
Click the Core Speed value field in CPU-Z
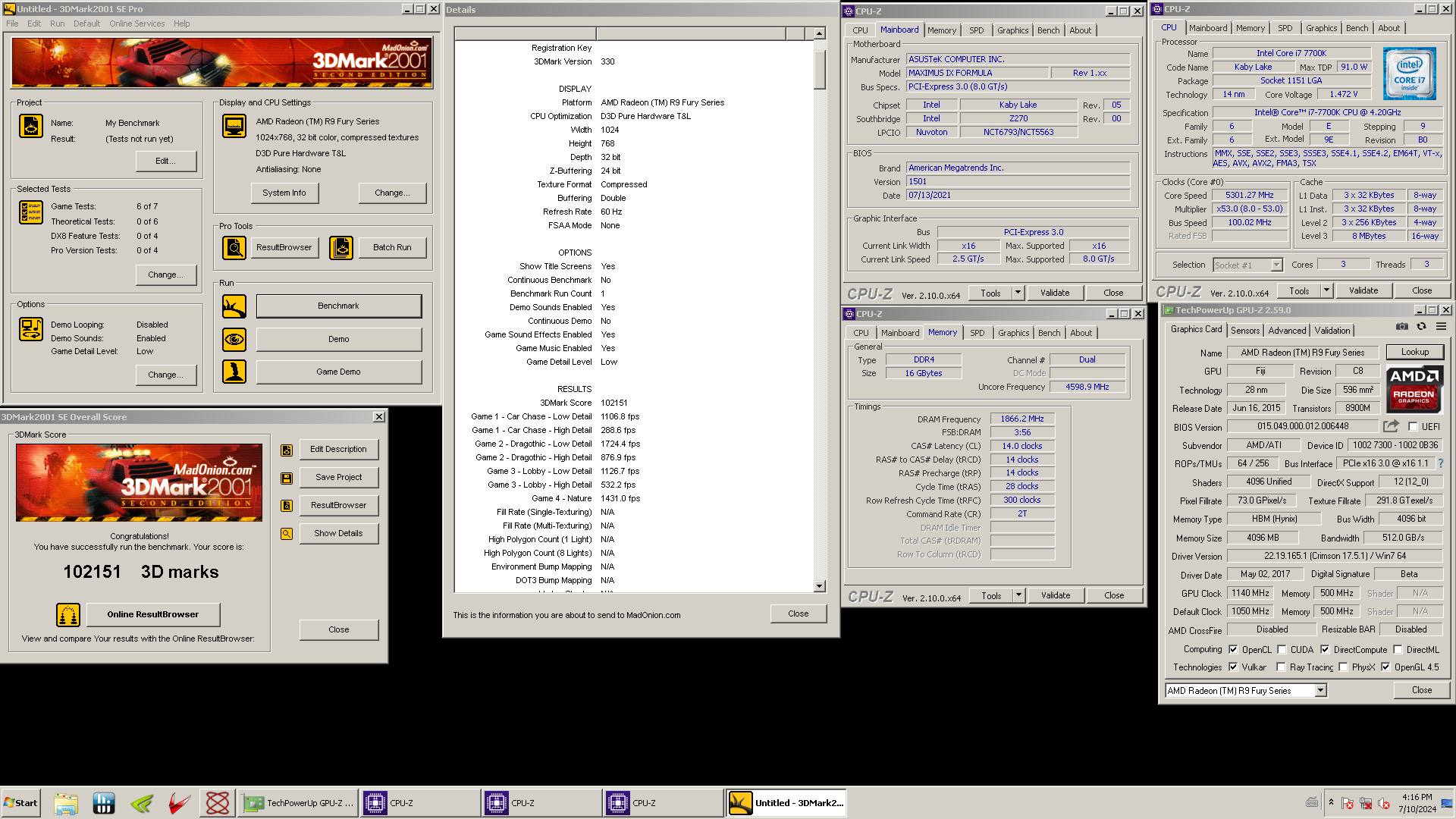(x=1249, y=195)
